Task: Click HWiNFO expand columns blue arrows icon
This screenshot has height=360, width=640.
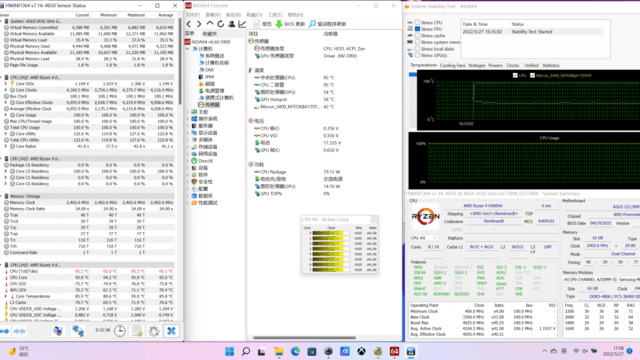Action: pos(5,331)
